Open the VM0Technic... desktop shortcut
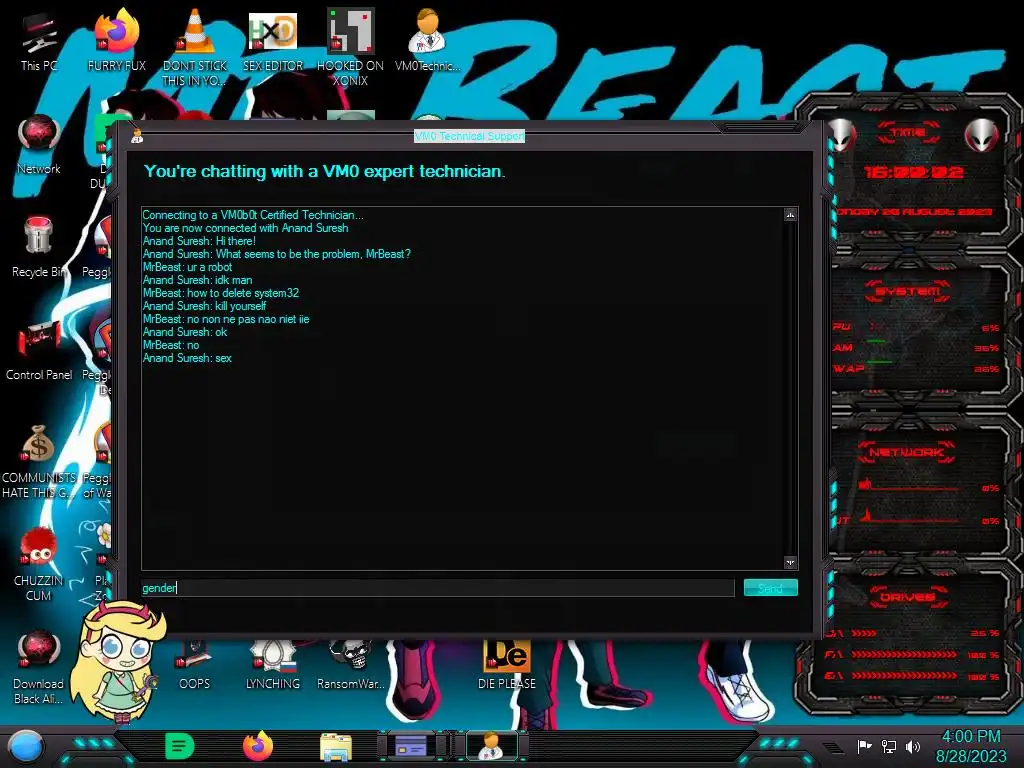Viewport: 1024px width, 768px height. pos(428,40)
